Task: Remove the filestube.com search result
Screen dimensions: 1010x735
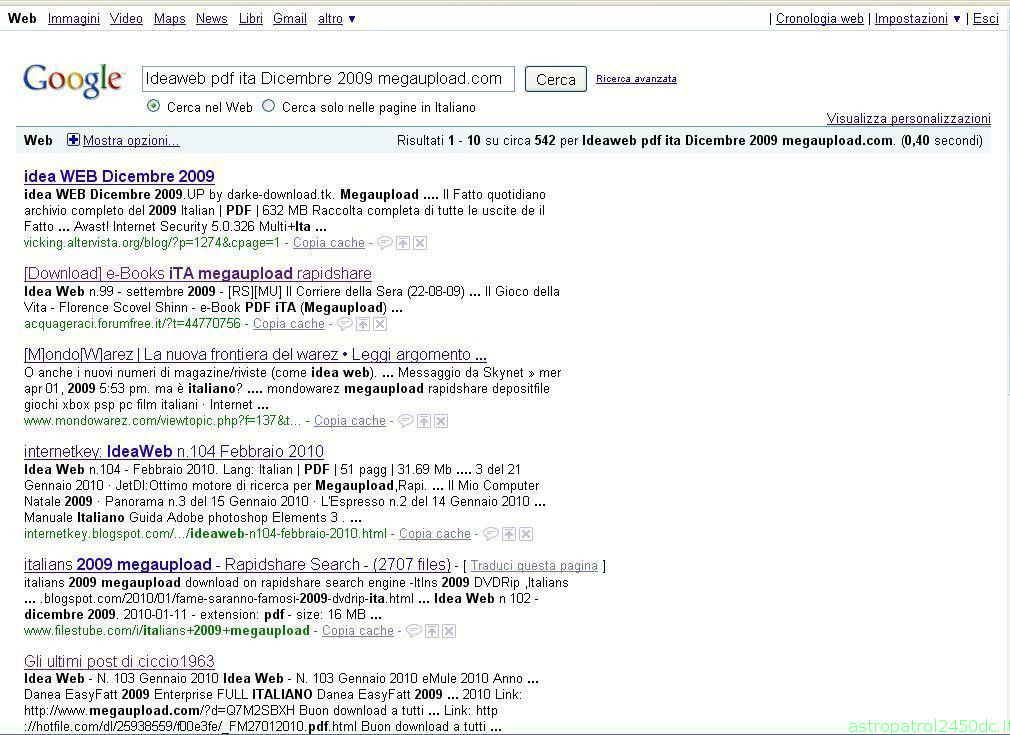Action: (x=449, y=631)
